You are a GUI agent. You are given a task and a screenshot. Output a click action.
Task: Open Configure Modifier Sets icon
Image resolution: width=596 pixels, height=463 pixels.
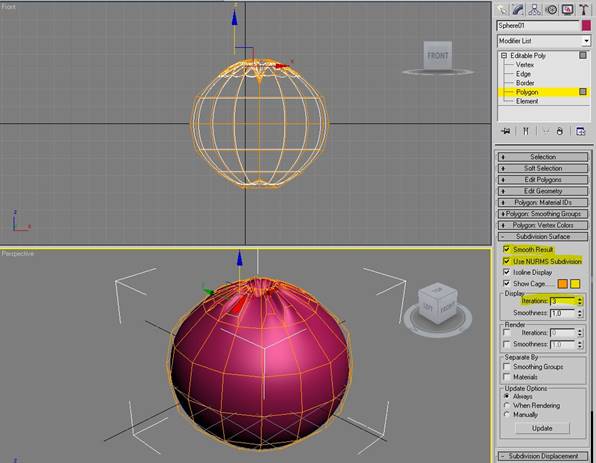580,131
